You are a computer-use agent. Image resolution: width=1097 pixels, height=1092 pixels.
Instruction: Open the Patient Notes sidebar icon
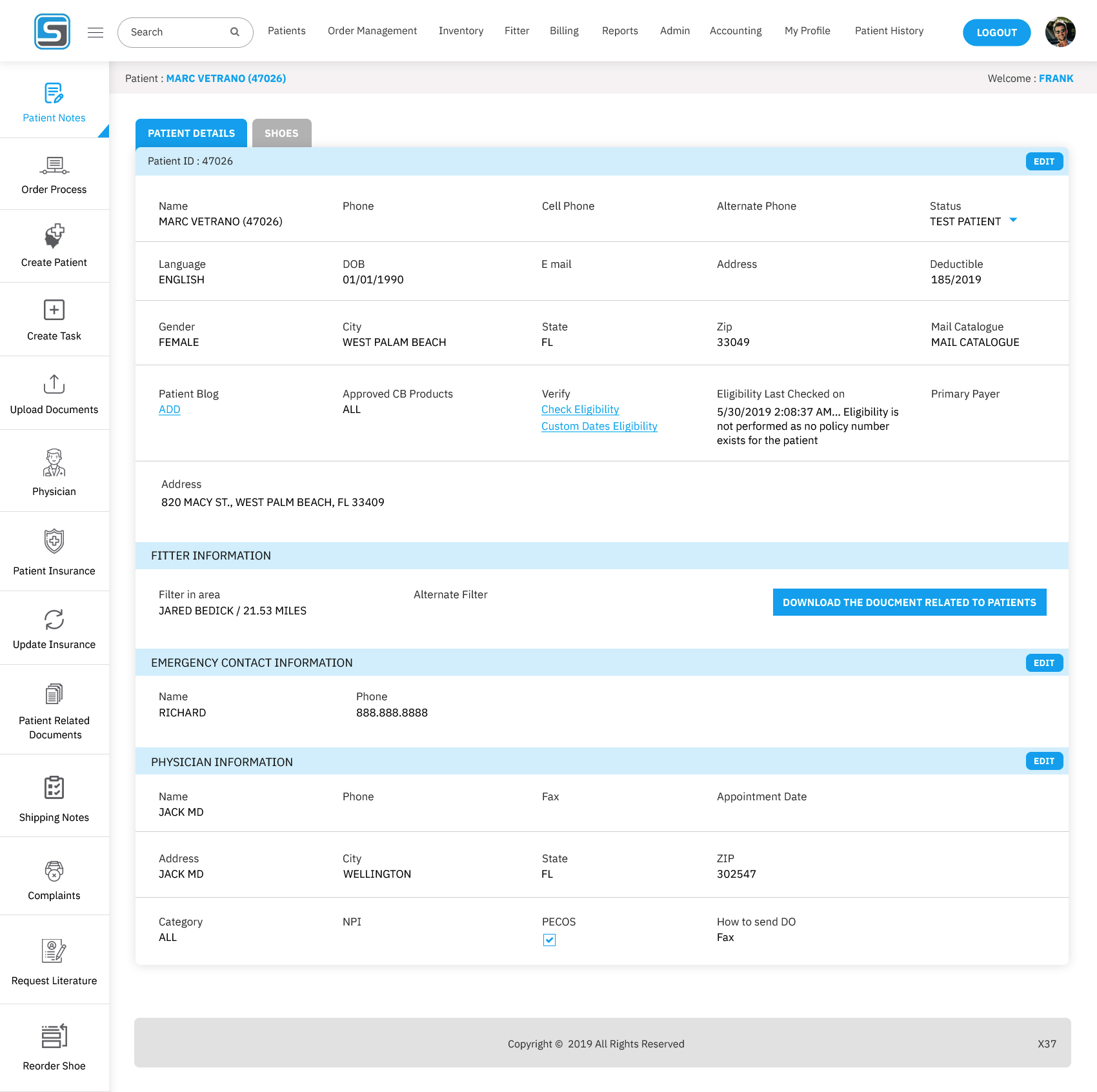tap(54, 94)
